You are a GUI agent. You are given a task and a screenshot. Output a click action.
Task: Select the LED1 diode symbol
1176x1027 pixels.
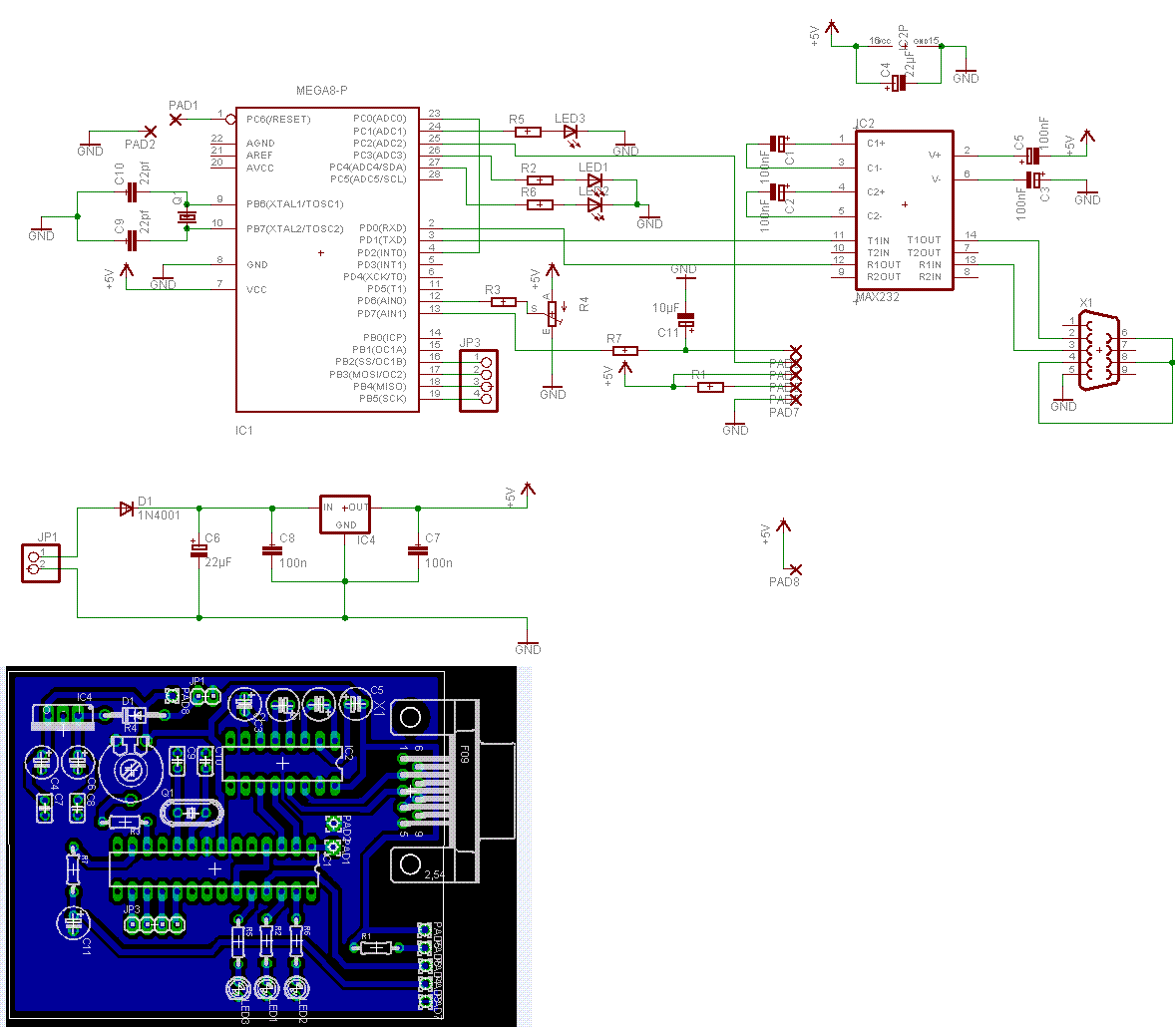pos(595,180)
